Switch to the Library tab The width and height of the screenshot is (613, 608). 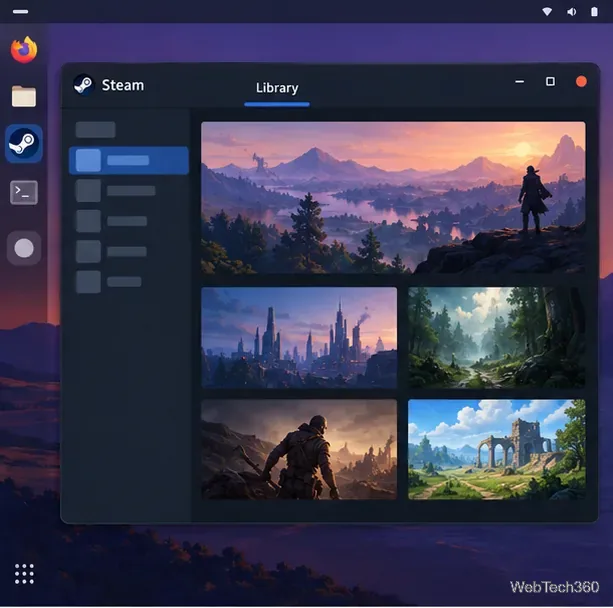(x=277, y=88)
